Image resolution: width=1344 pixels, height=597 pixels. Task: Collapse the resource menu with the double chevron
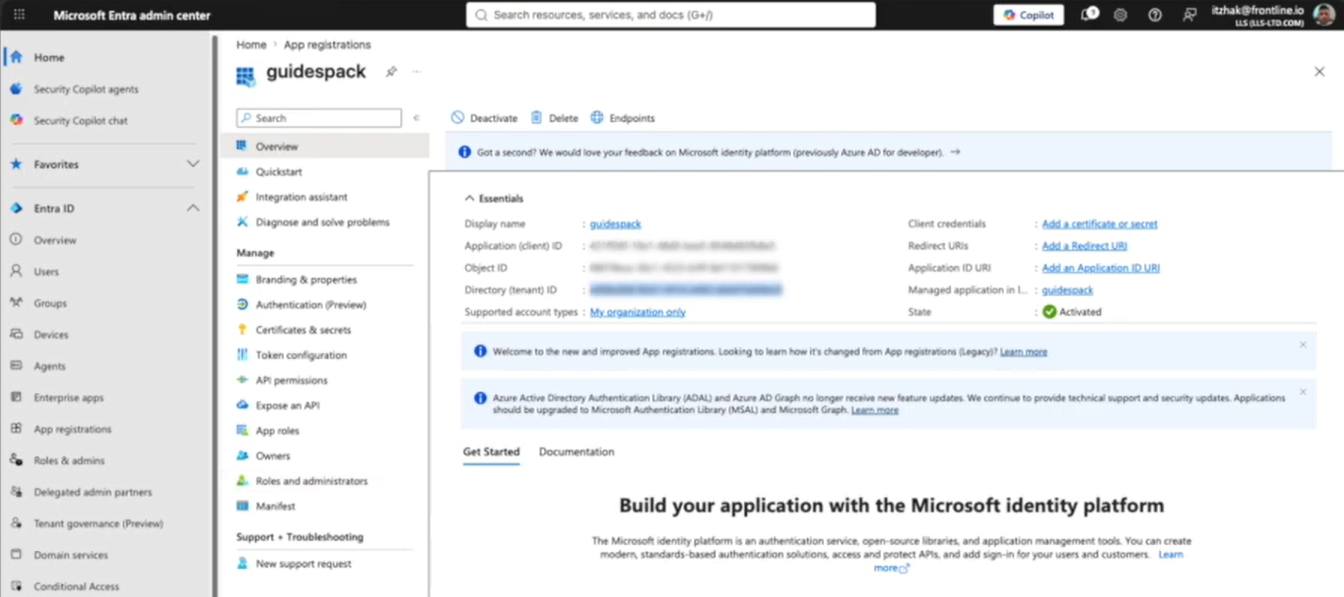(x=416, y=118)
